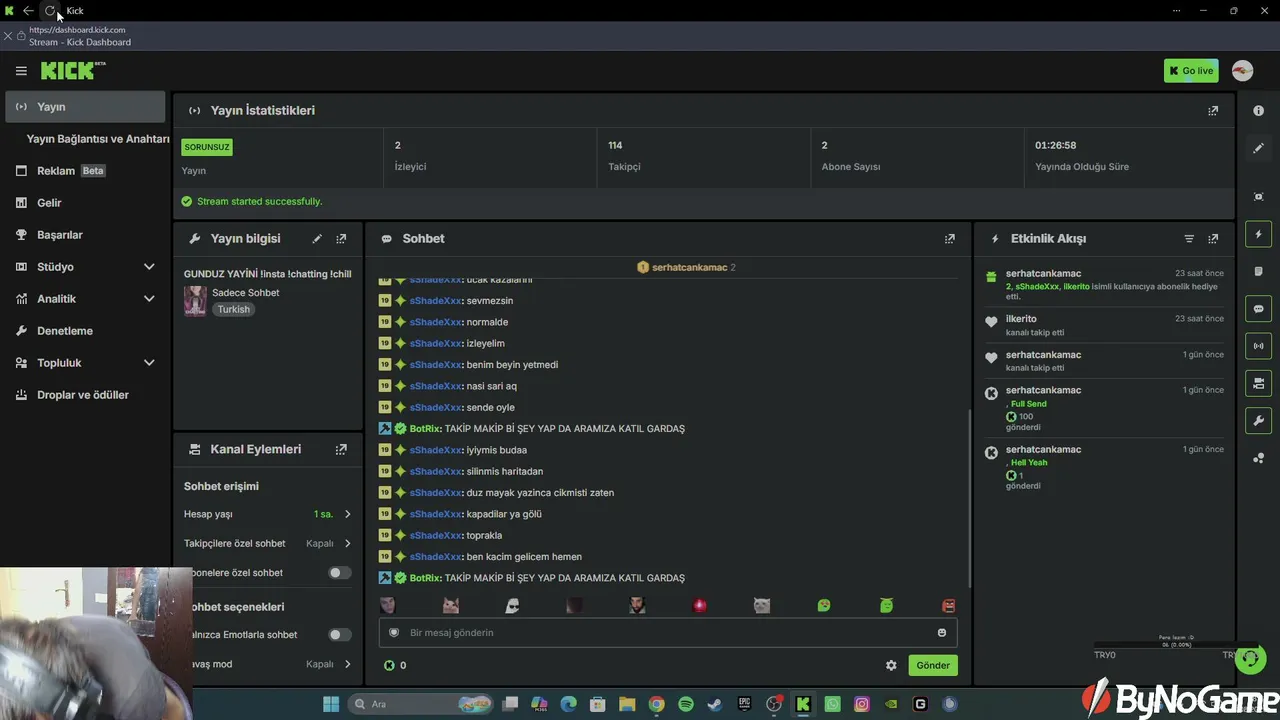1280x720 pixels.
Task: Click ilkerito in the activity feed
Action: pyautogui.click(x=1021, y=319)
